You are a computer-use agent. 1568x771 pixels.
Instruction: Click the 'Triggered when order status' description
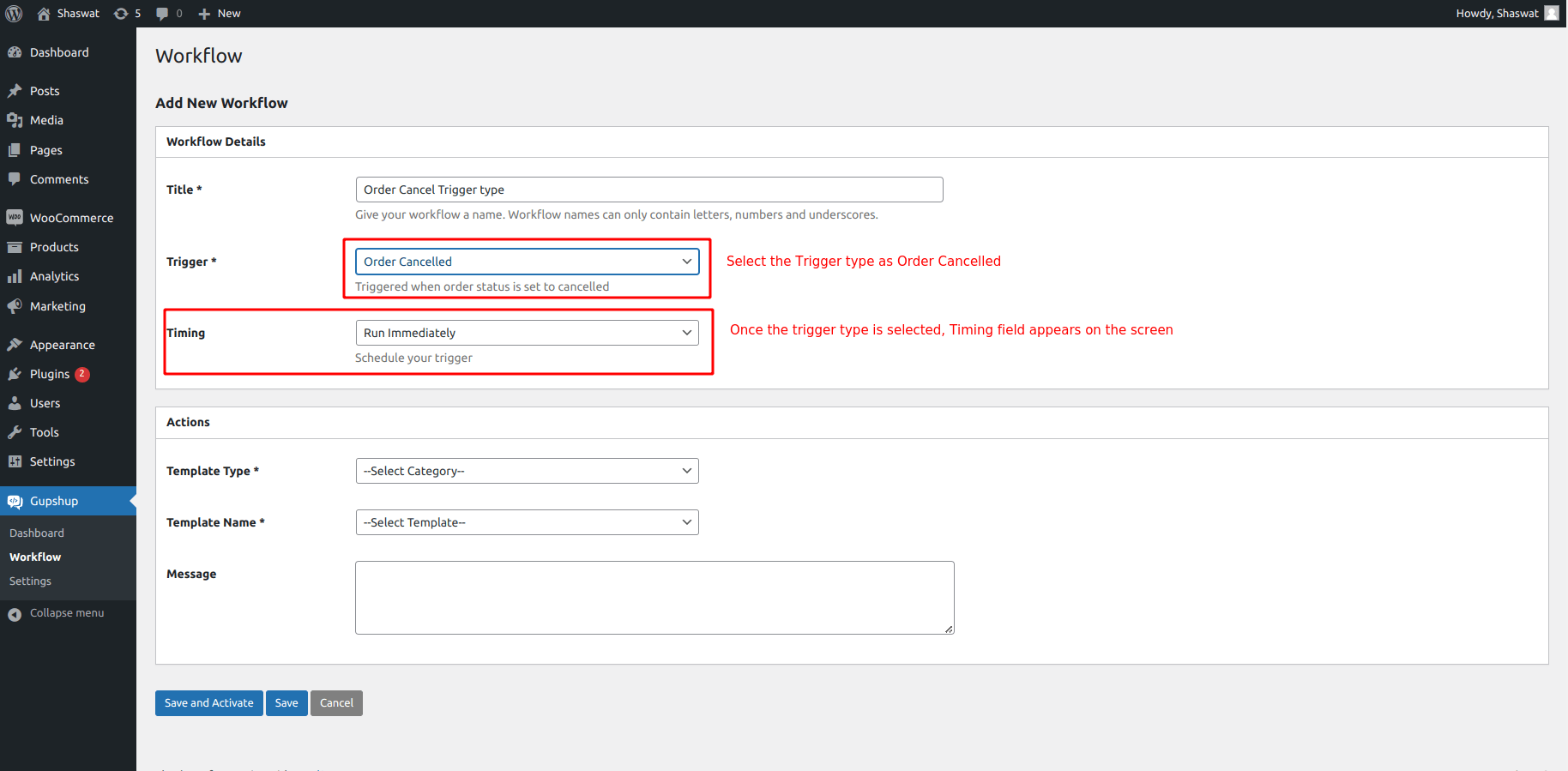pyautogui.click(x=482, y=286)
